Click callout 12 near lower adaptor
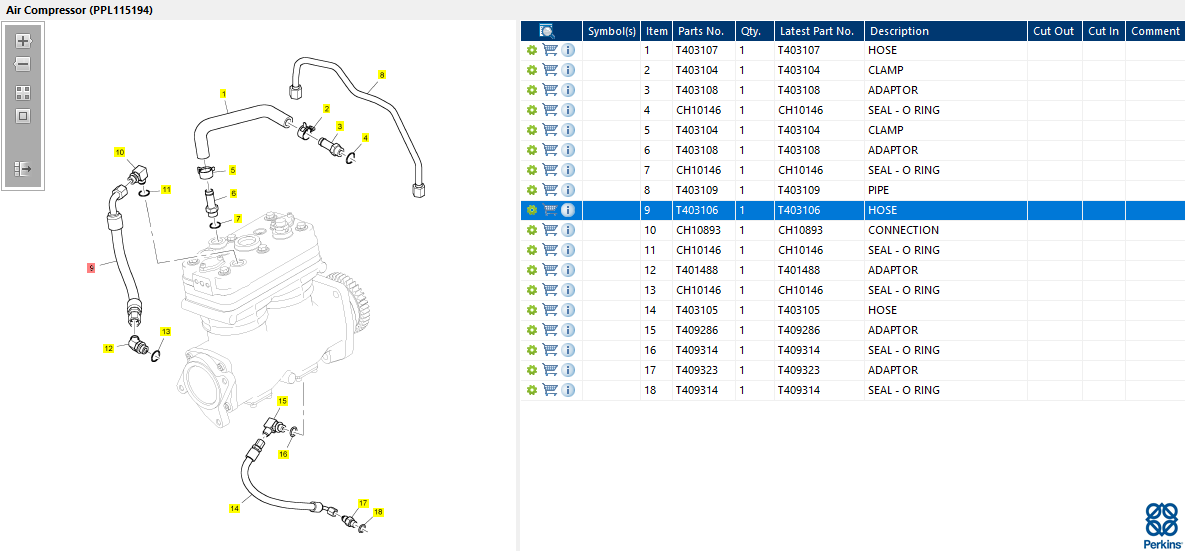1185x551 pixels. click(109, 348)
